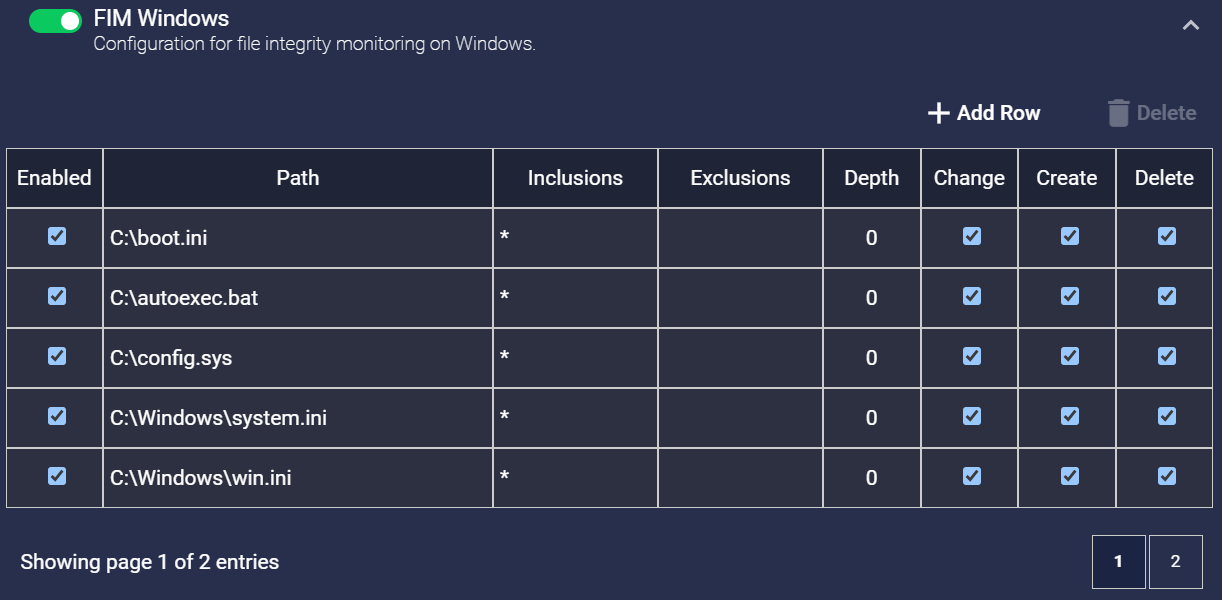Viewport: 1222px width, 600px height.
Task: Collapse the FIM Windows section chevron
Action: click(1190, 26)
